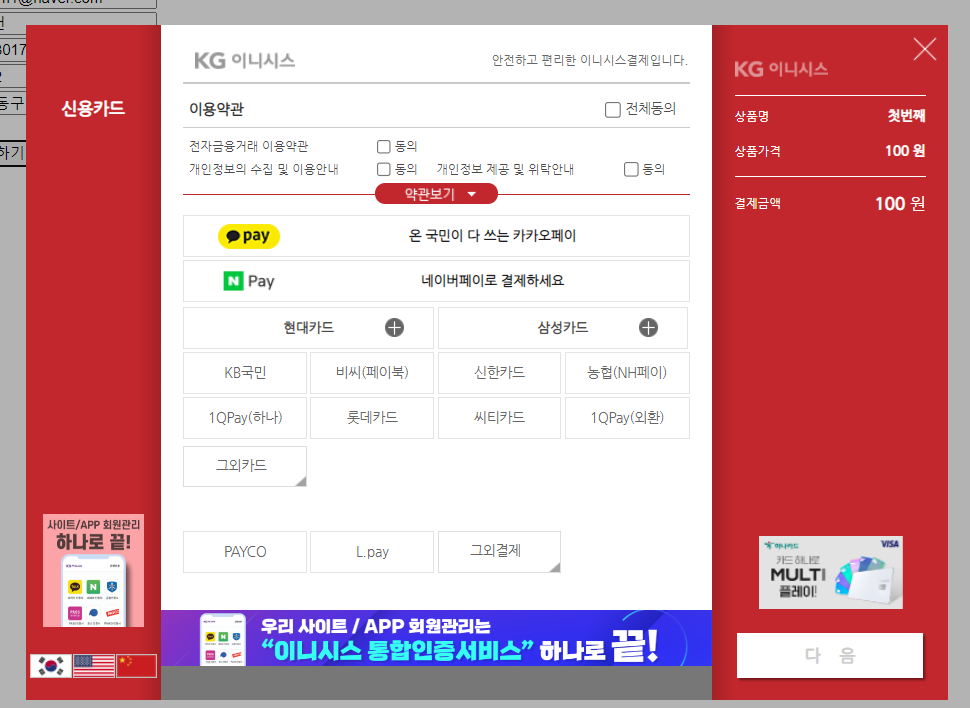Image resolution: width=970 pixels, height=708 pixels.
Task: Choose 네이버페이로 결제하세요 option
Action: pyautogui.click(x=436, y=281)
